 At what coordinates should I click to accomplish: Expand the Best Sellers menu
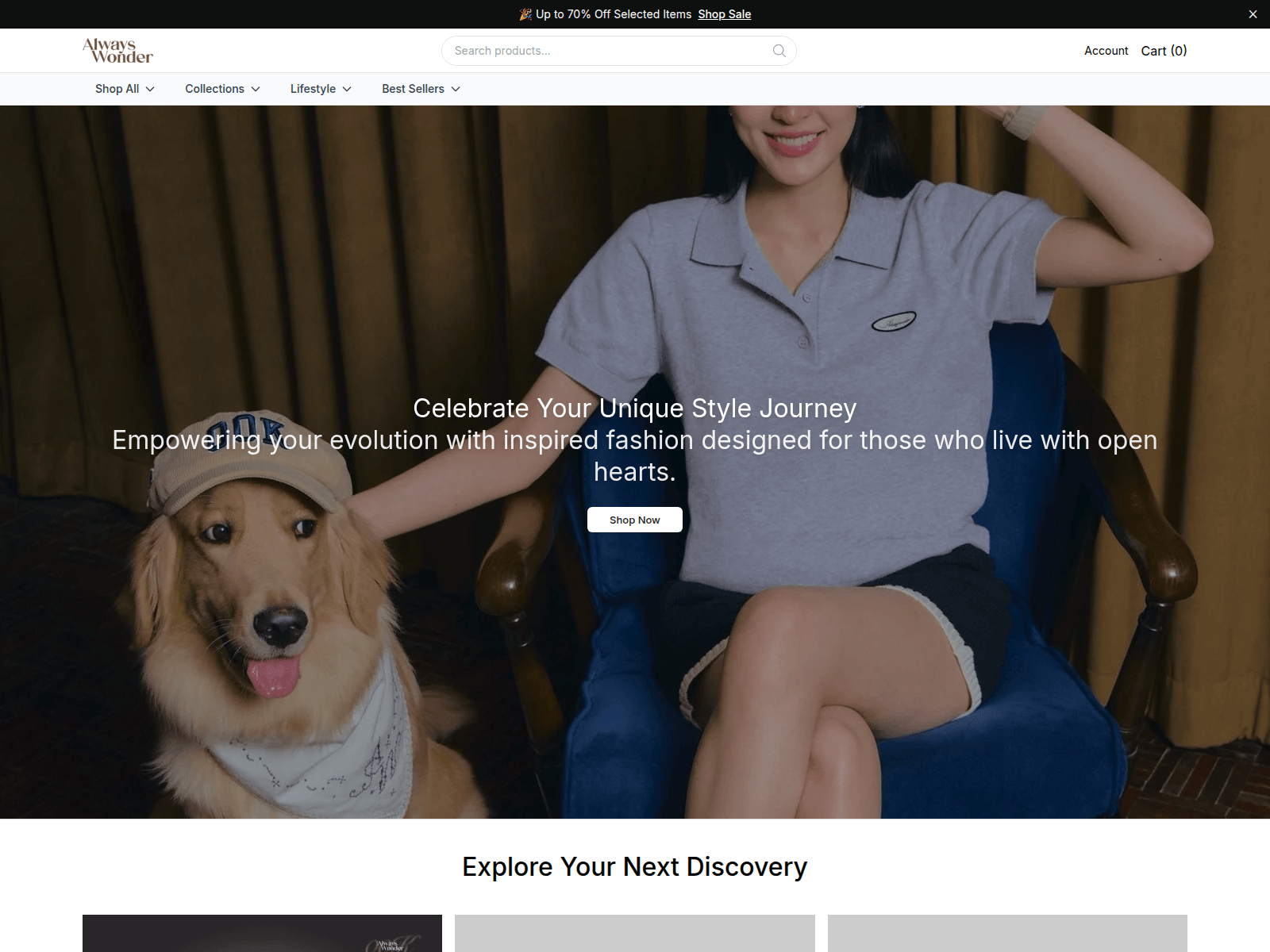(x=421, y=89)
